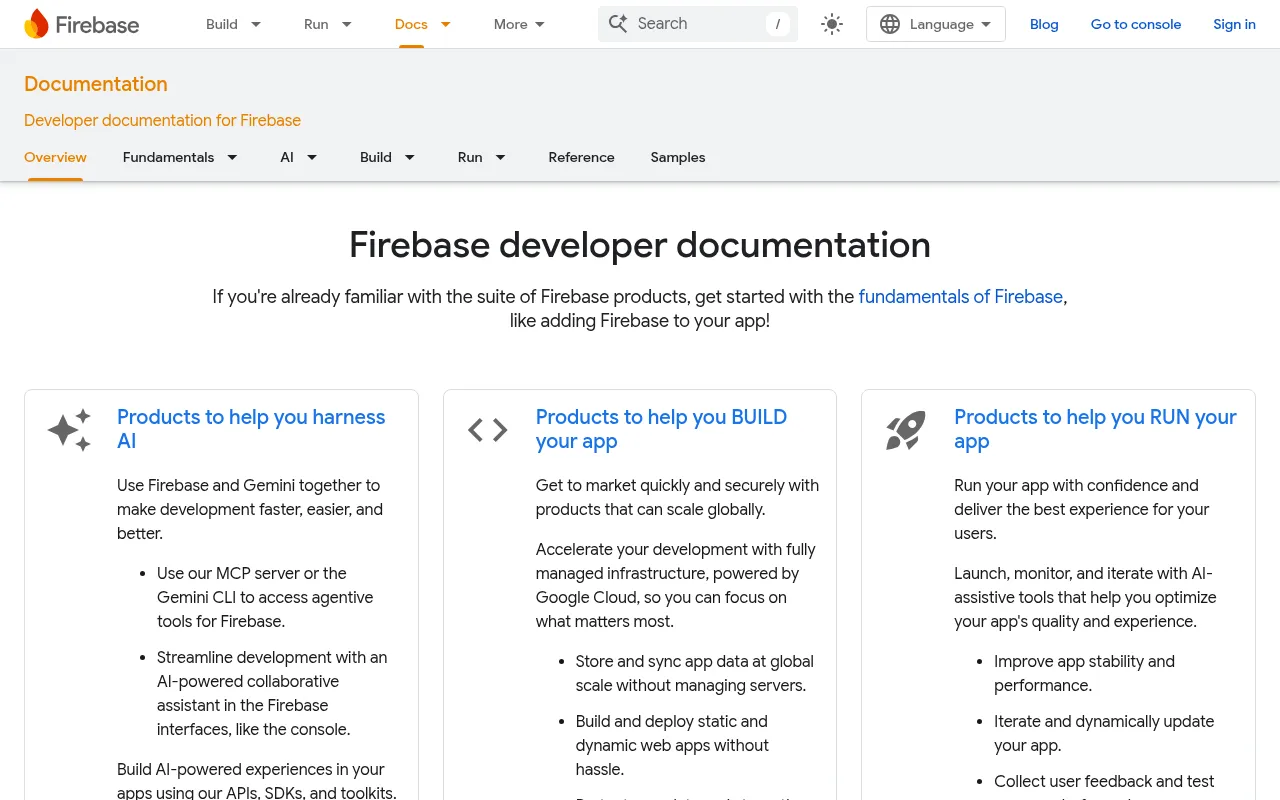Toggle the light/dark theme sun icon
This screenshot has width=1280, height=800.
click(x=832, y=24)
